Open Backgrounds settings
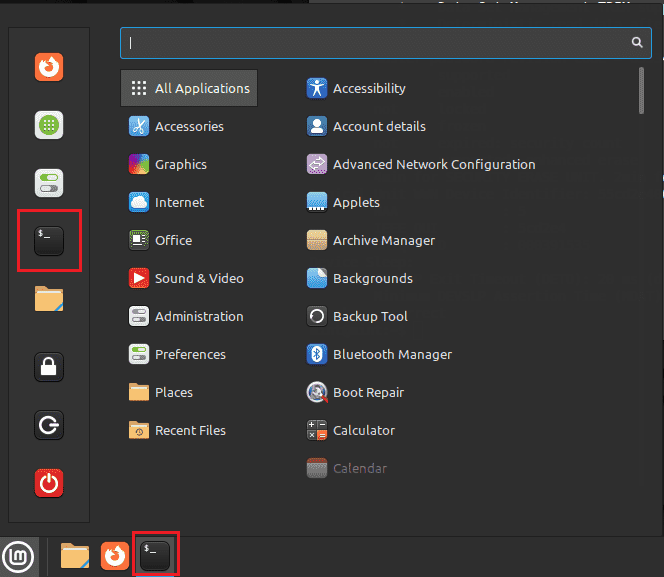This screenshot has height=577, width=664. point(360,279)
